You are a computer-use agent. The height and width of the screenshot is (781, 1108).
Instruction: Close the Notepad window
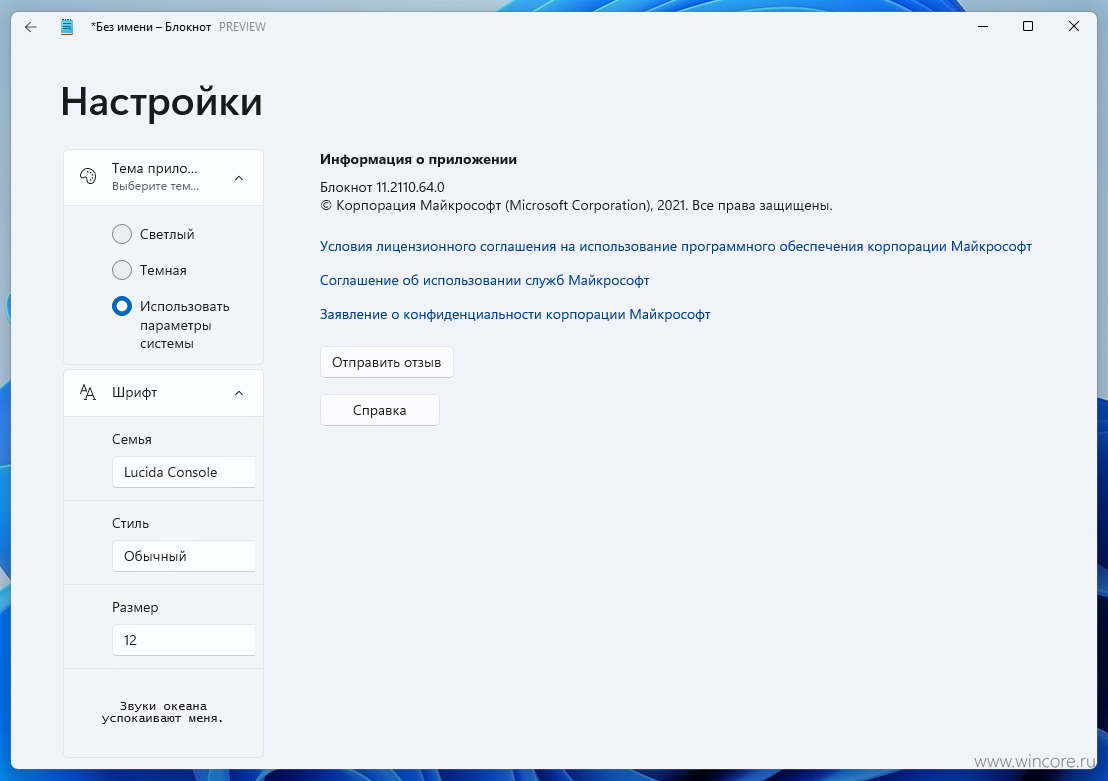[x=1073, y=26]
